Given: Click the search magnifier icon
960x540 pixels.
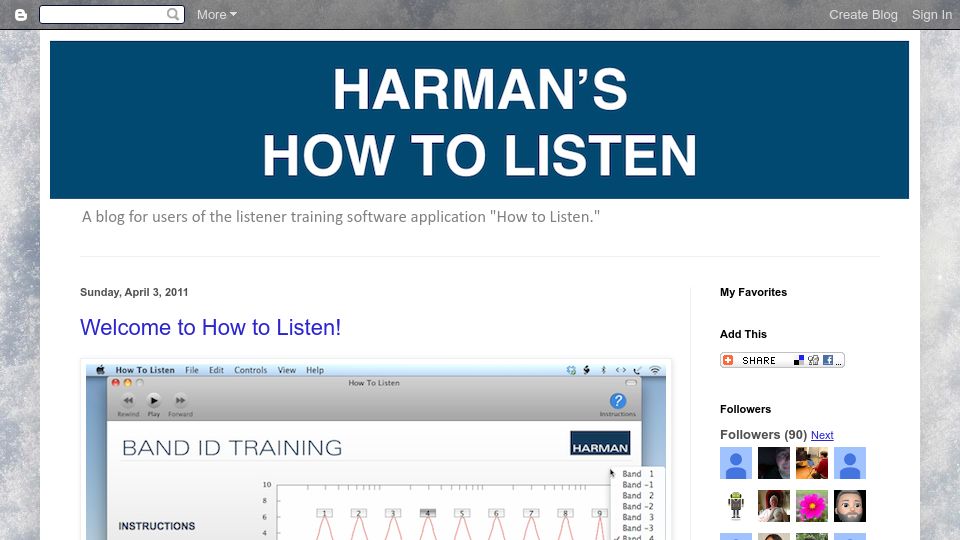Looking at the screenshot, I should tap(174, 14).
